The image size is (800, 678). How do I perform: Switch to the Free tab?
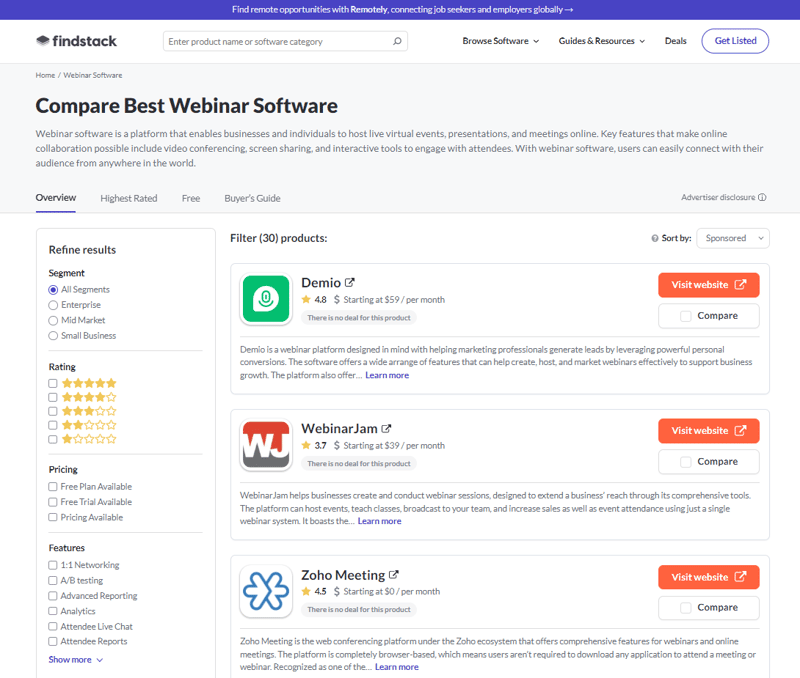click(x=191, y=198)
